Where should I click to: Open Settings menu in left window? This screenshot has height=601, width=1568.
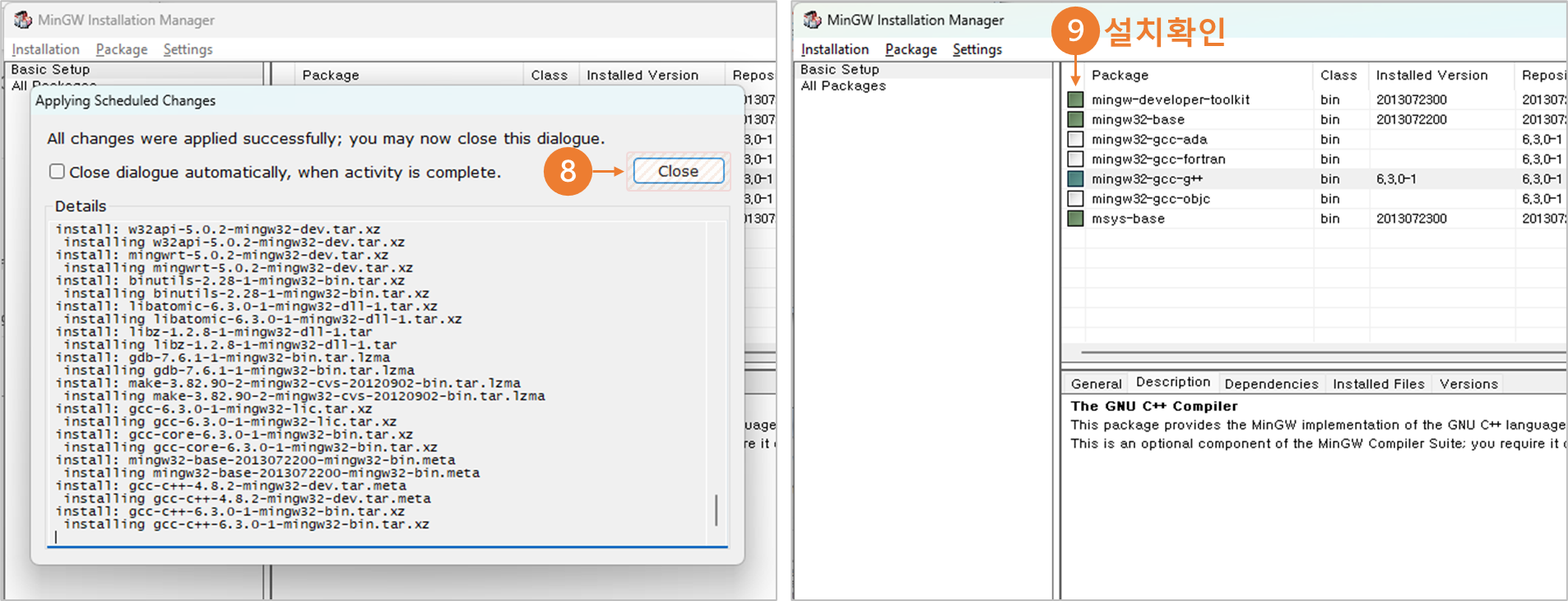tap(188, 49)
